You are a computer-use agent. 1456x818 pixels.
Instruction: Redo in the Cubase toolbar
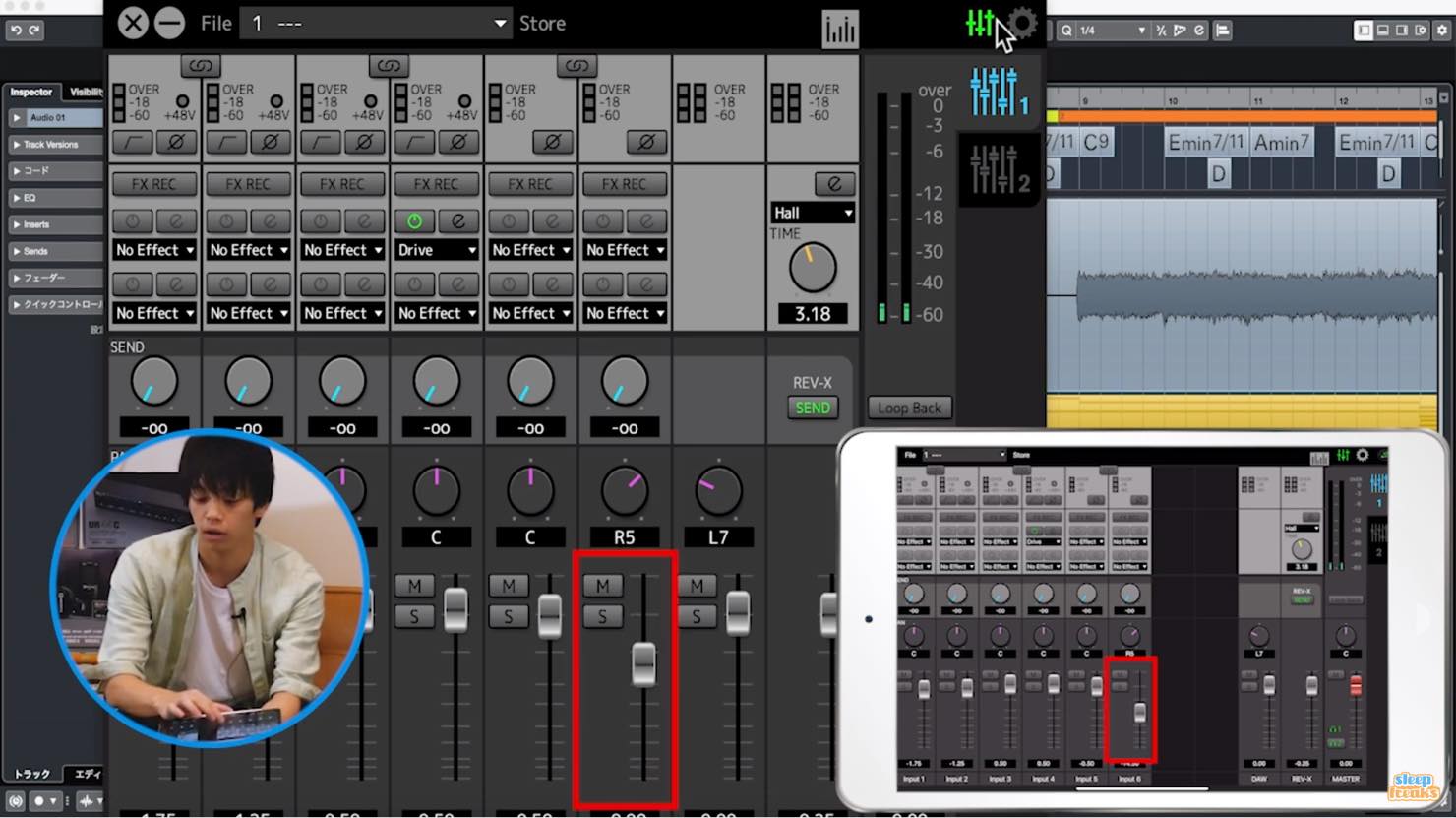pyautogui.click(x=34, y=30)
